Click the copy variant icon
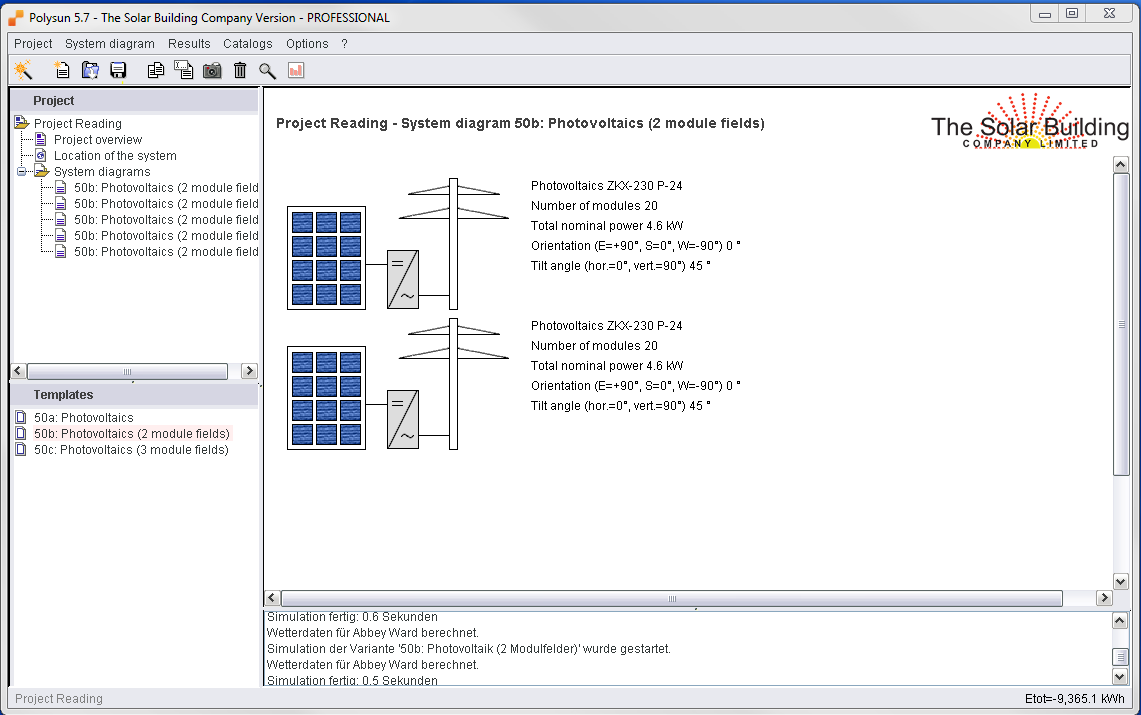 (x=183, y=70)
